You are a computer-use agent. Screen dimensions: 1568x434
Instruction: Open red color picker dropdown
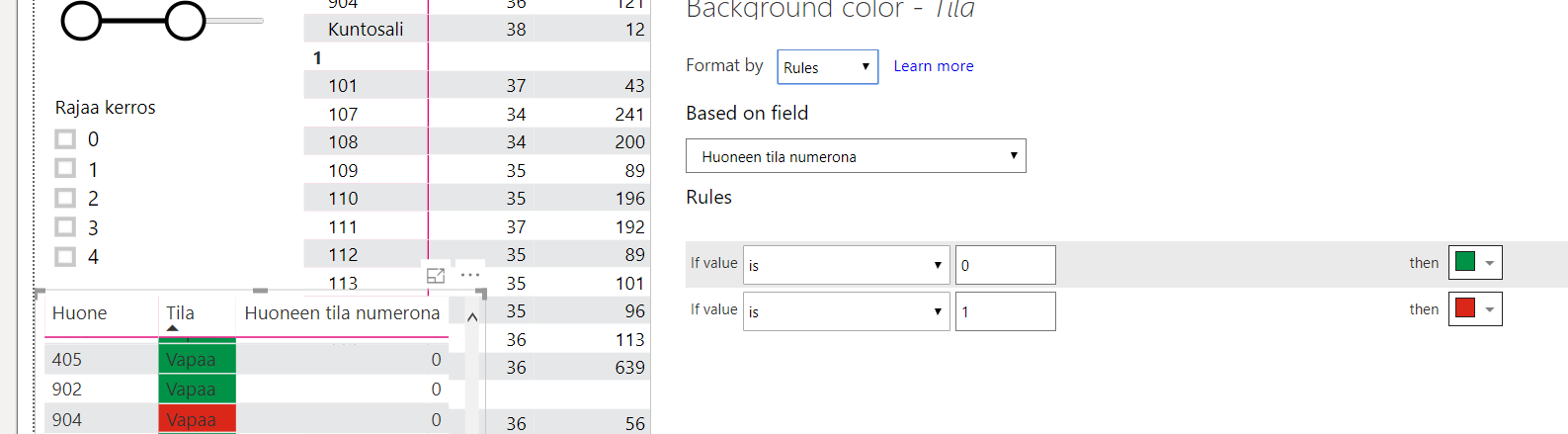(x=1475, y=308)
